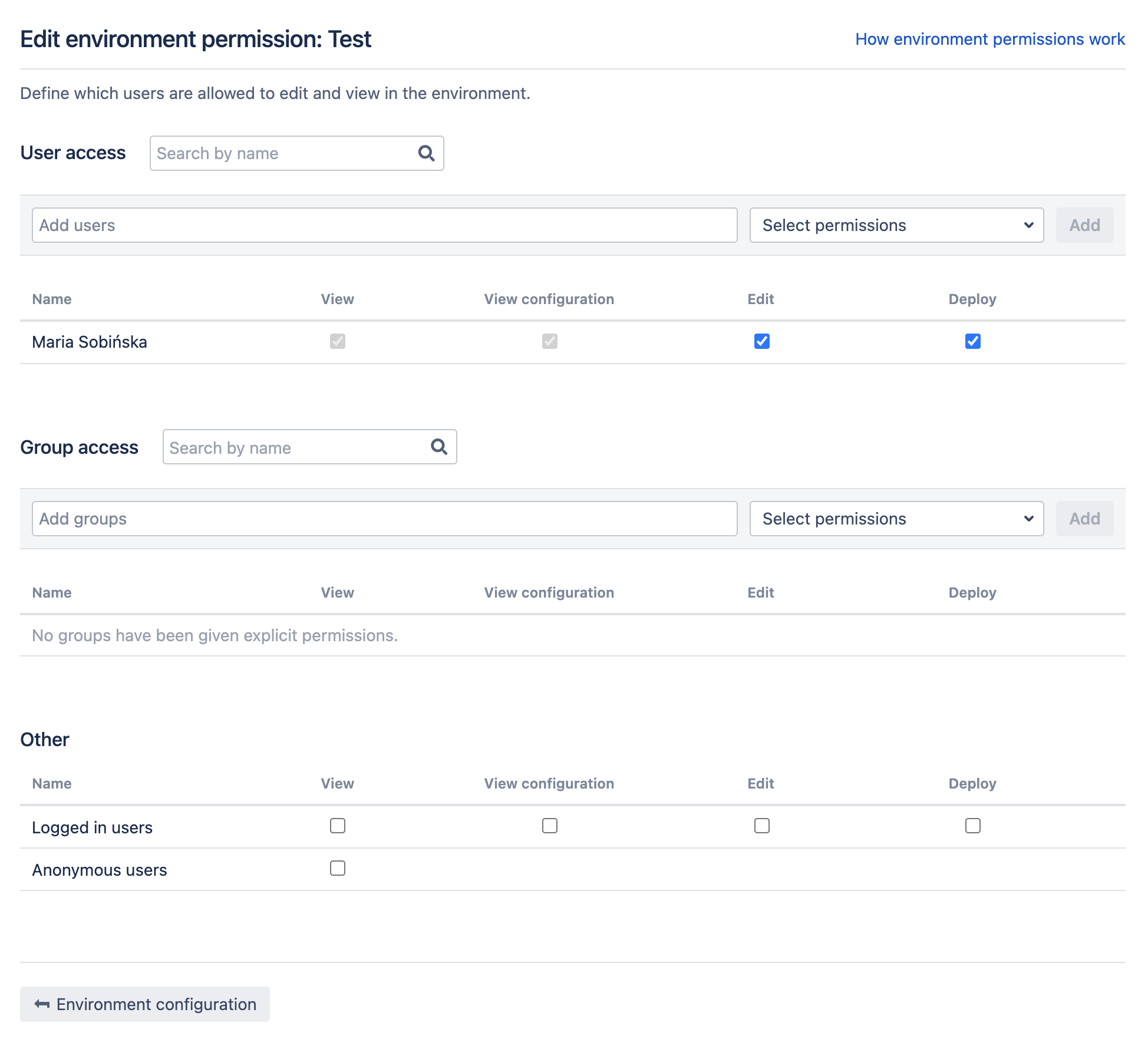Click the Other section heading
This screenshot has width=1148, height=1049.
(45, 740)
